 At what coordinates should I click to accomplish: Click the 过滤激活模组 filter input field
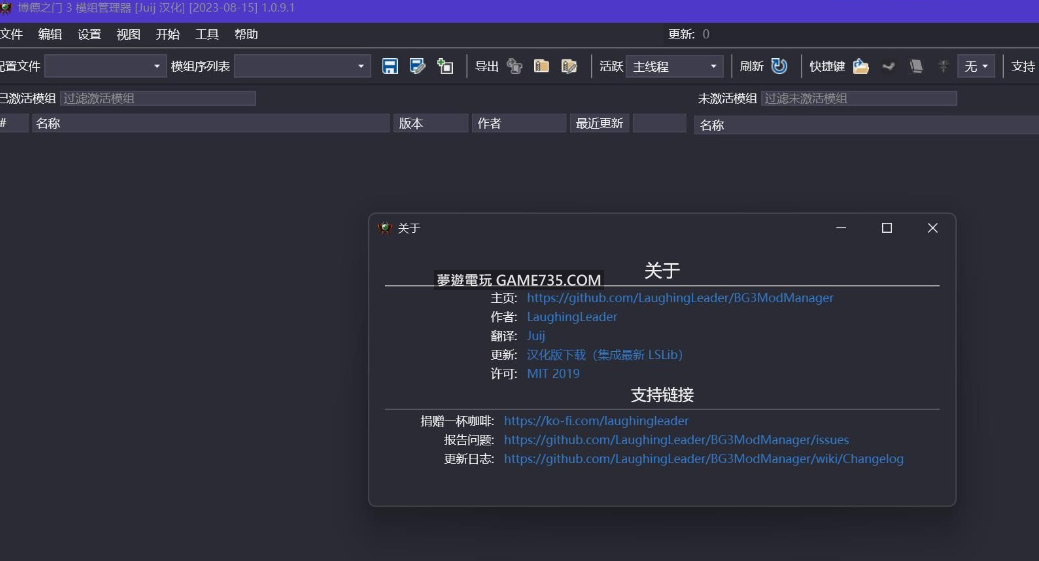[x=157, y=98]
